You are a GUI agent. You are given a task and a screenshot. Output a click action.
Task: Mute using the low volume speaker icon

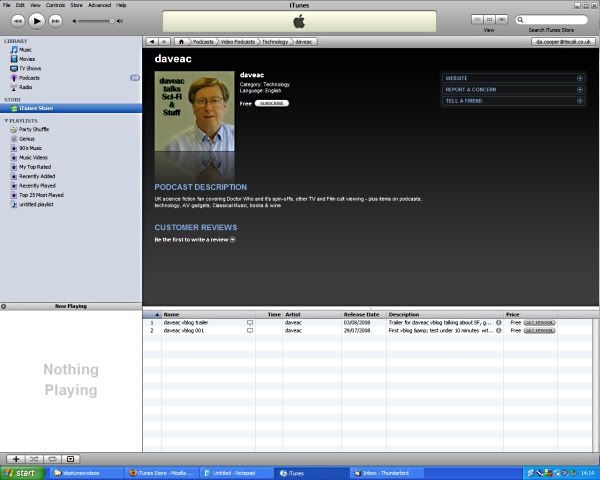tap(75, 21)
